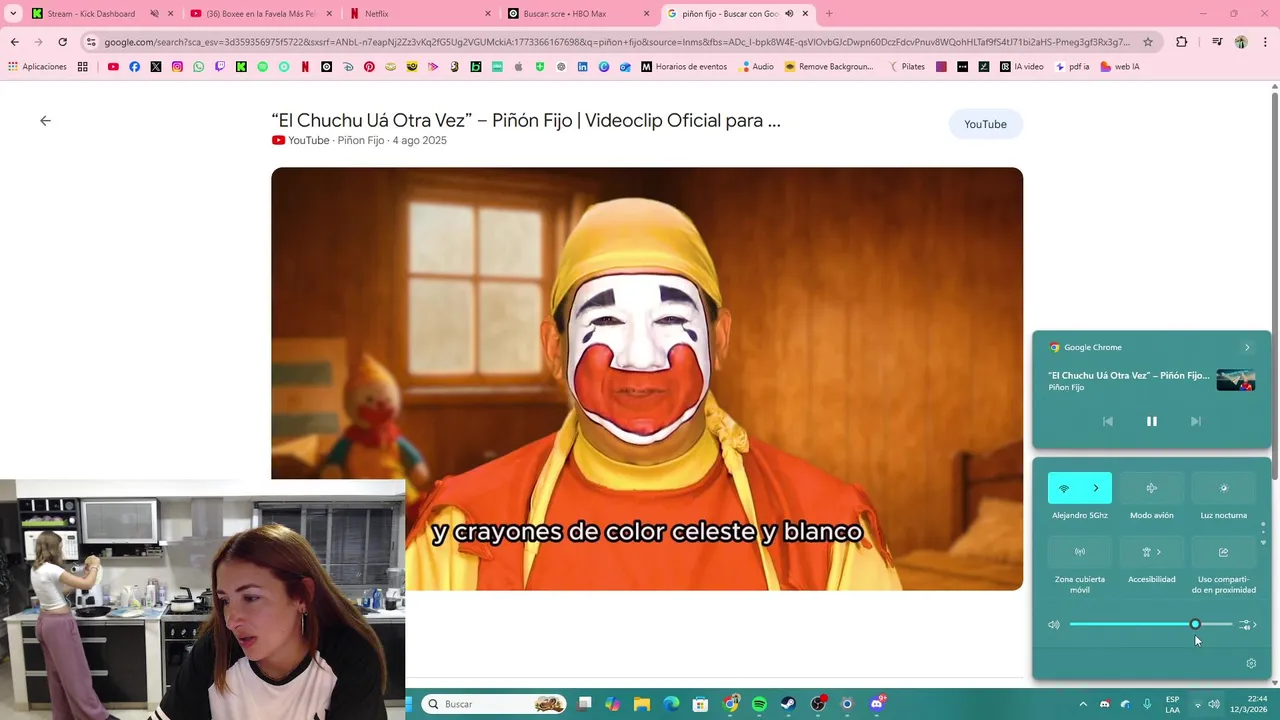
Task: Open the Horarios de eventos bookmark
Action: click(684, 67)
